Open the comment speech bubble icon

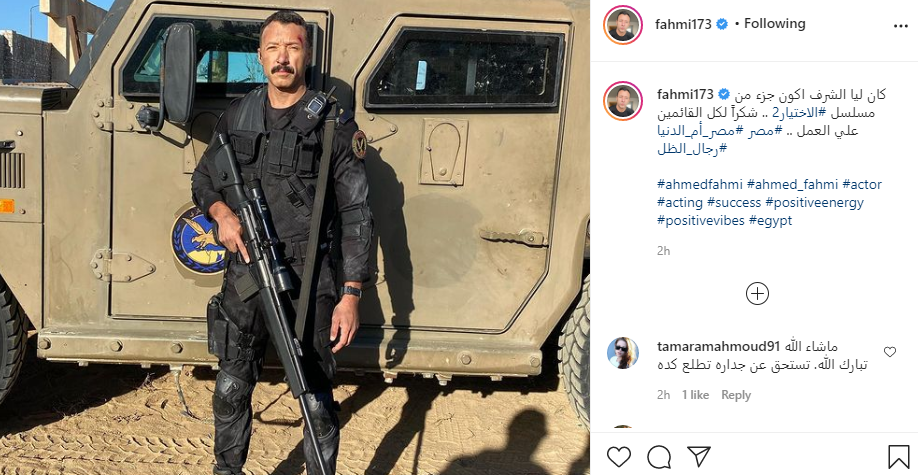659,457
